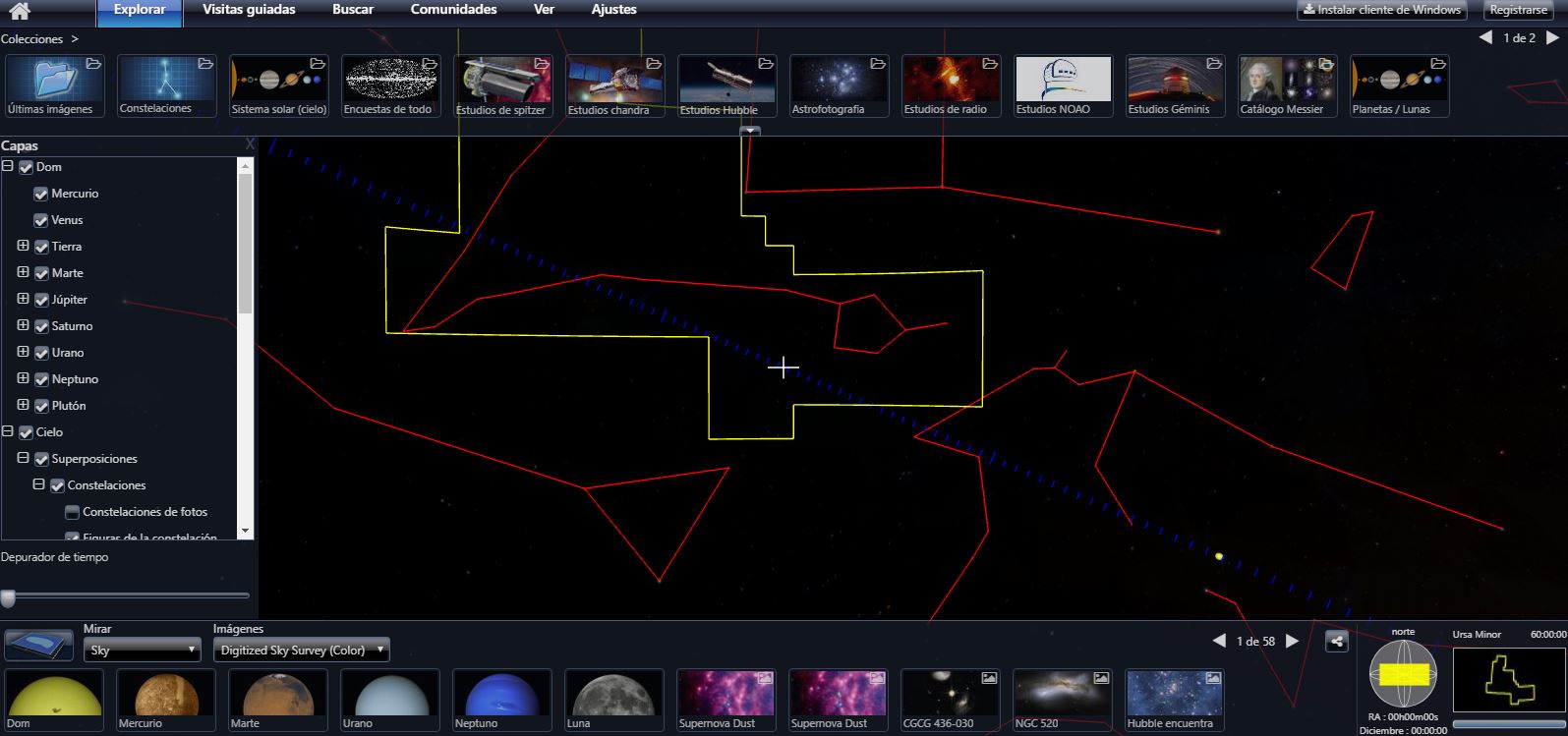This screenshot has width=1568, height=736.
Task: Expand the Júpiter tree node
Action: (x=24, y=299)
